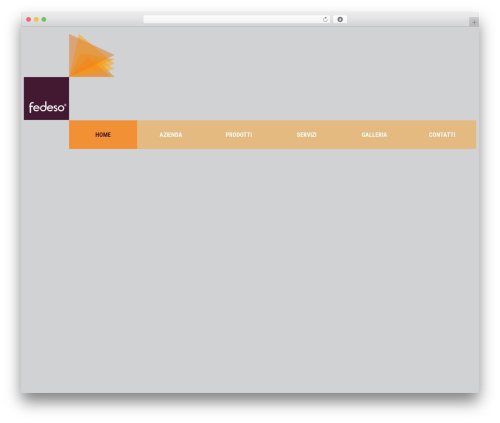Click the dark circular button beside the address bar
500x423 pixels.
[x=340, y=19]
